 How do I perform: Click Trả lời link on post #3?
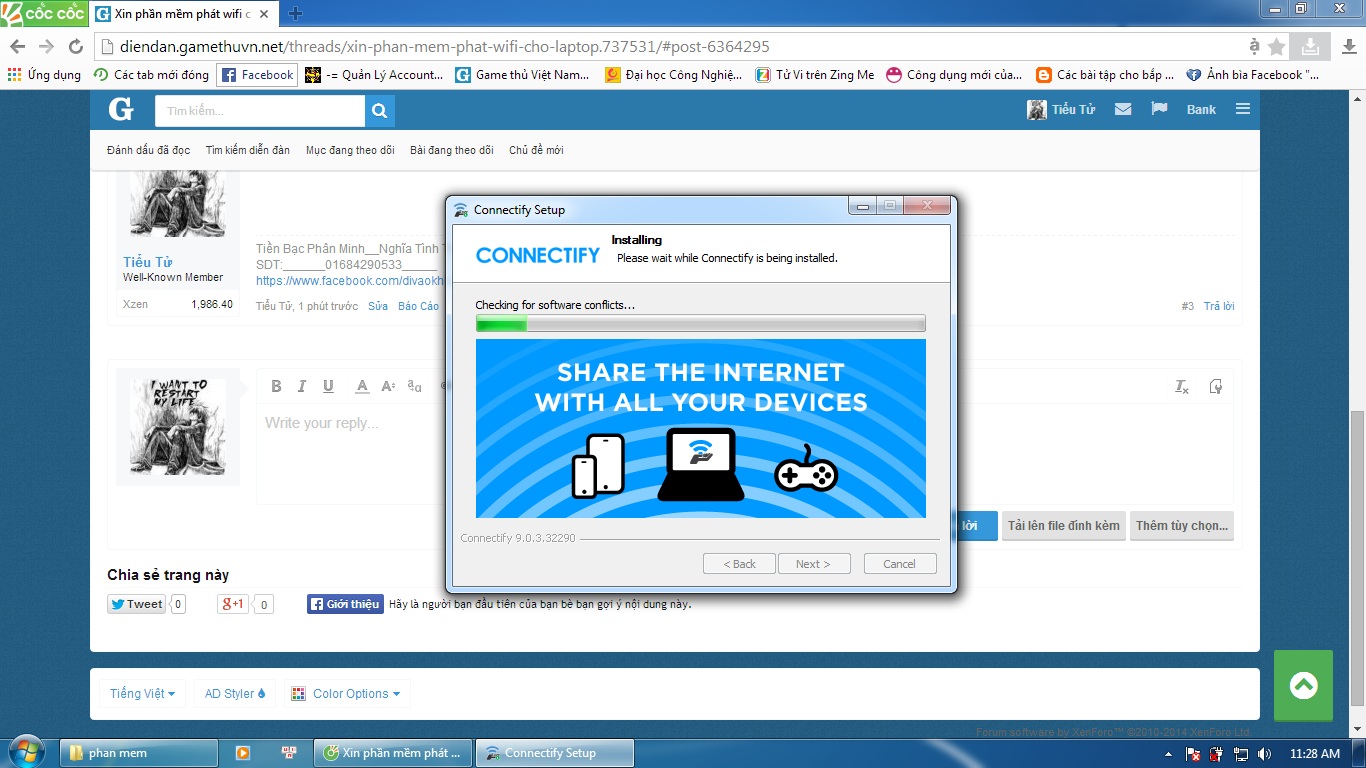pyautogui.click(x=1219, y=306)
